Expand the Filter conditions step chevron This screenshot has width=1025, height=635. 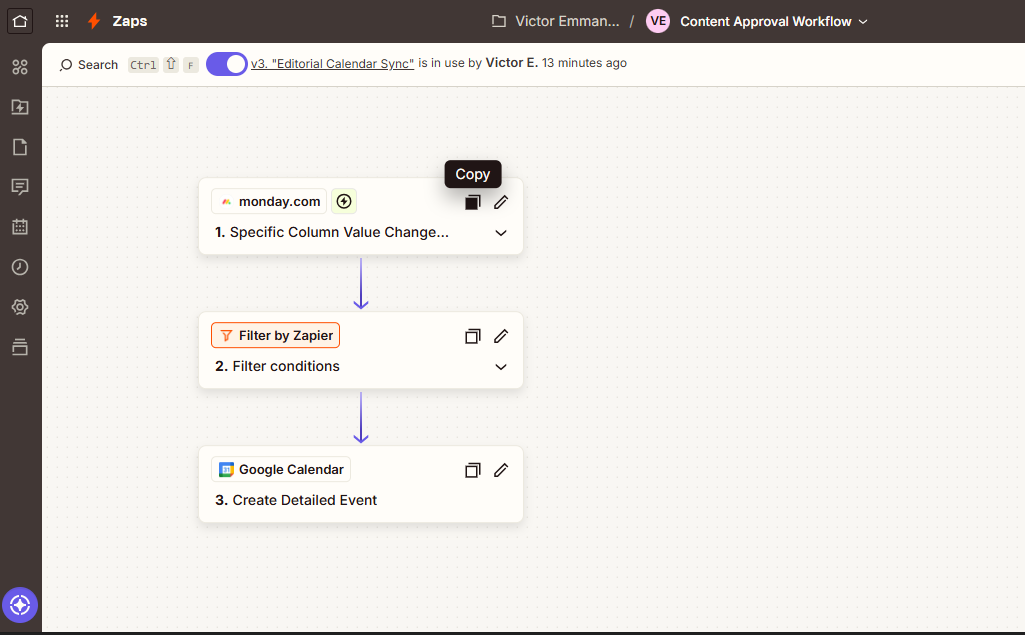(501, 367)
